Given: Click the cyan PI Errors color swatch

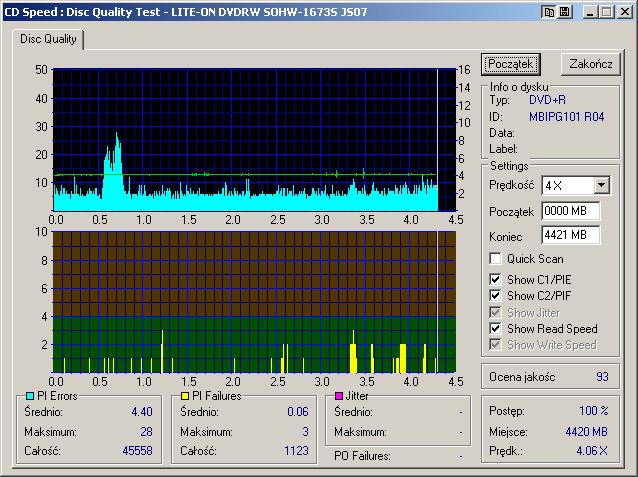Looking at the screenshot, I should (x=30, y=396).
